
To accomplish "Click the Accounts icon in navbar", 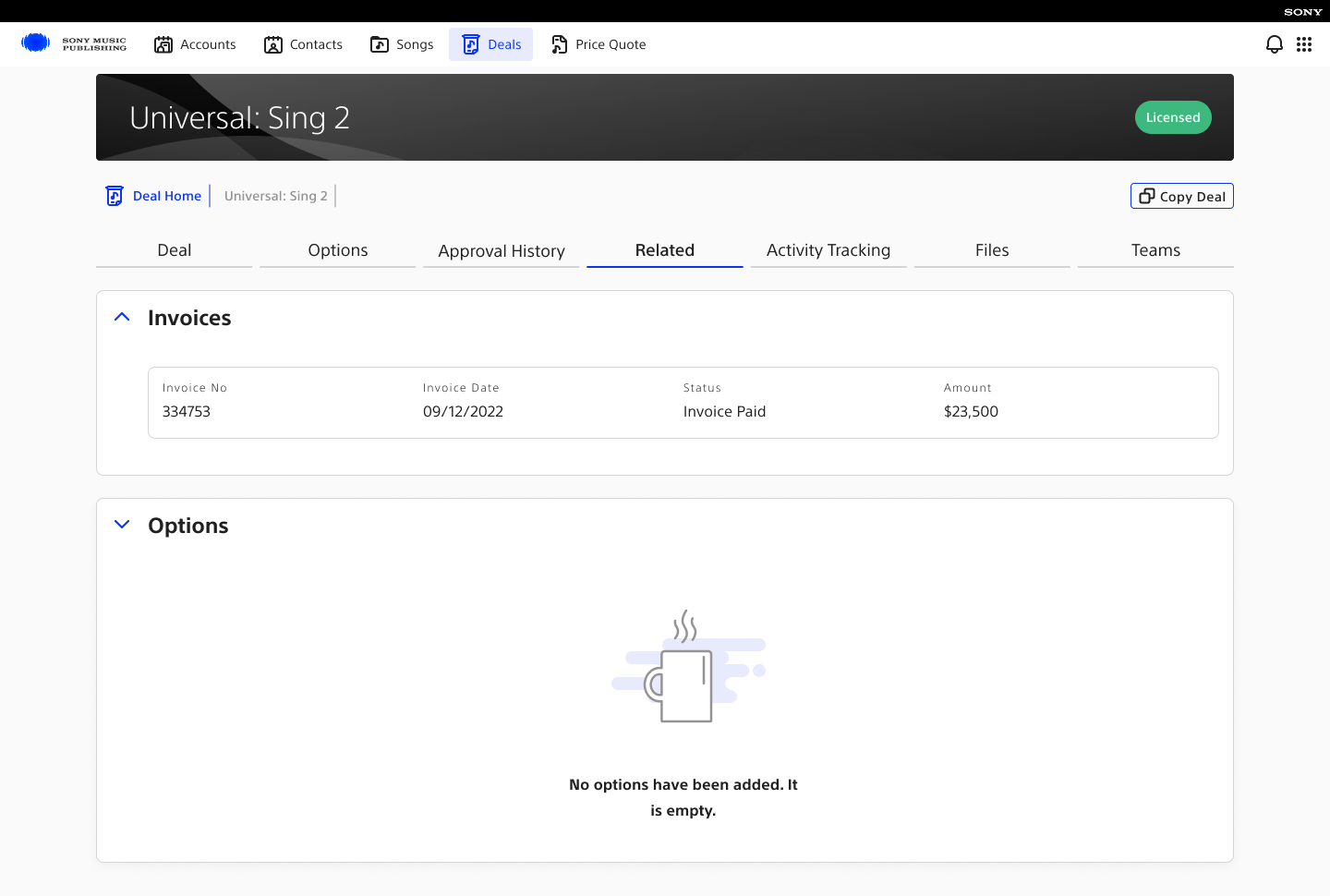I will click(x=163, y=44).
